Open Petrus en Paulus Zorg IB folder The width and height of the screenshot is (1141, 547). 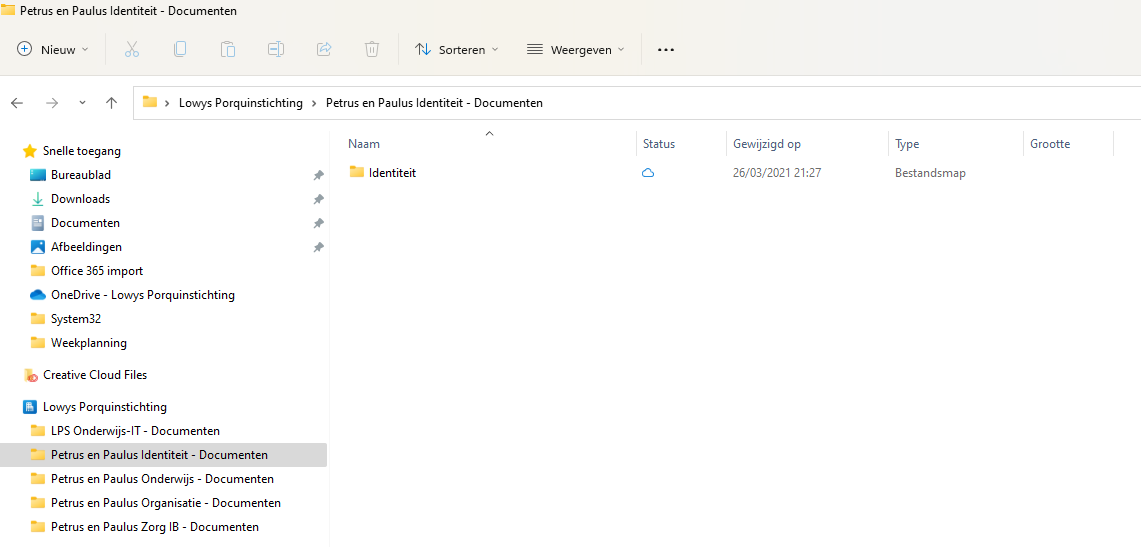(154, 527)
